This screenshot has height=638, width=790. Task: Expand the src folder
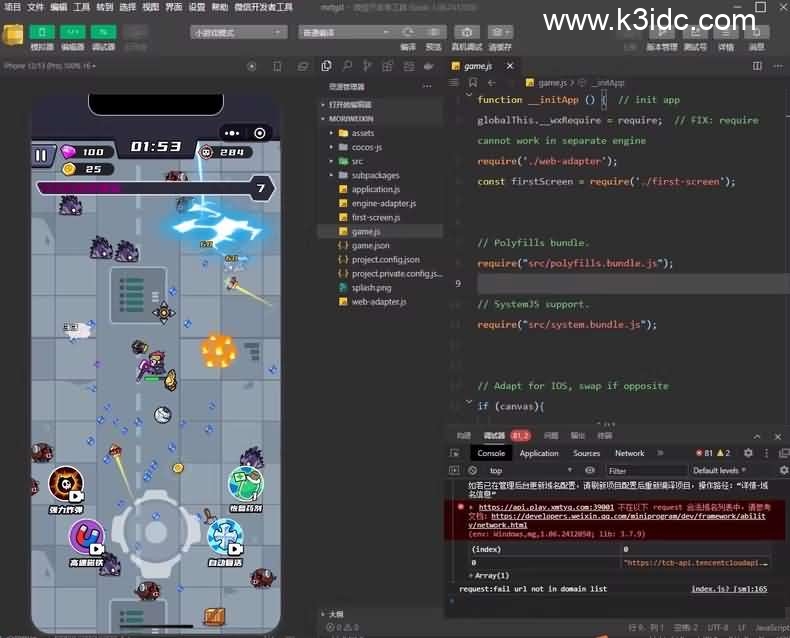pyautogui.click(x=357, y=161)
